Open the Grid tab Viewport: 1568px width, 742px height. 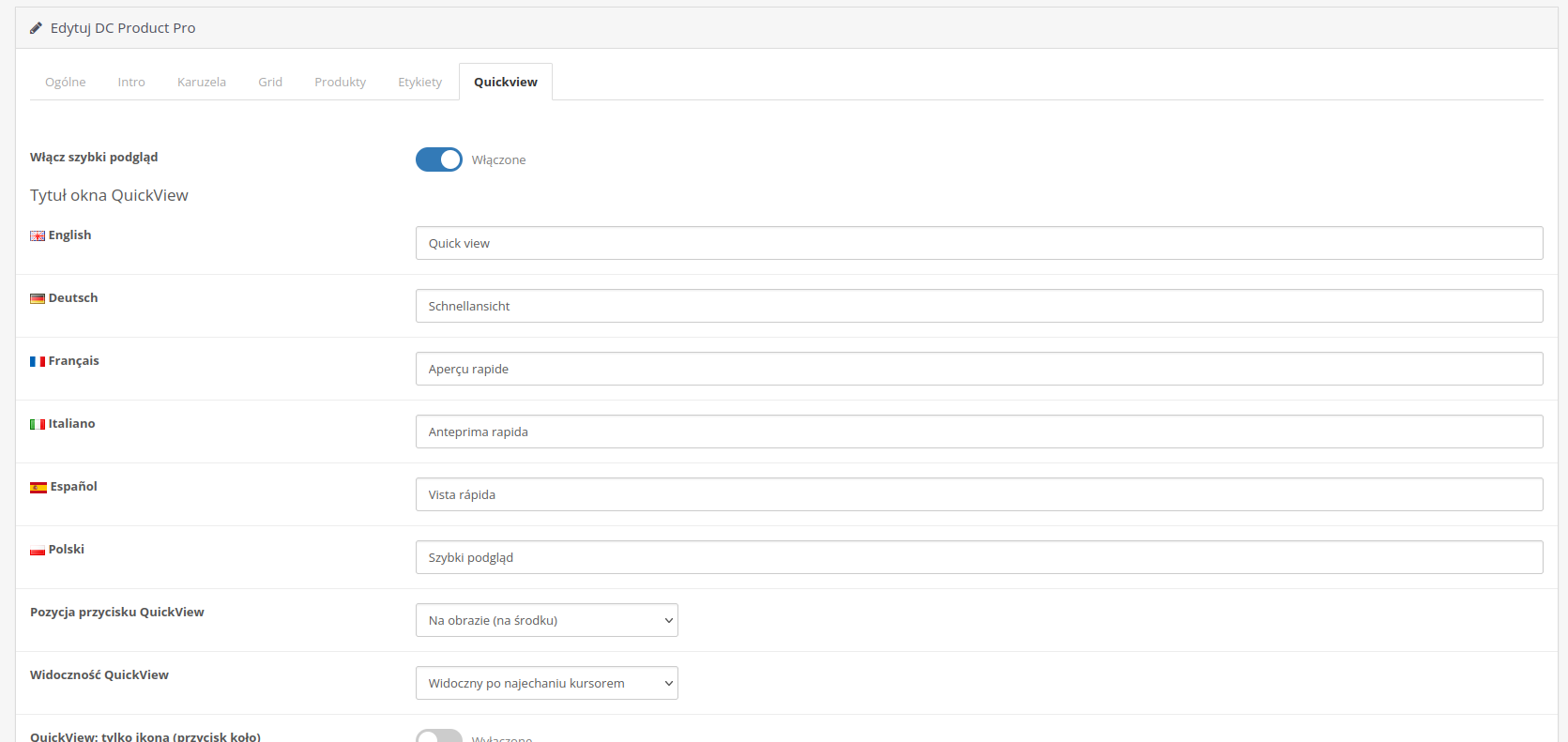(270, 83)
